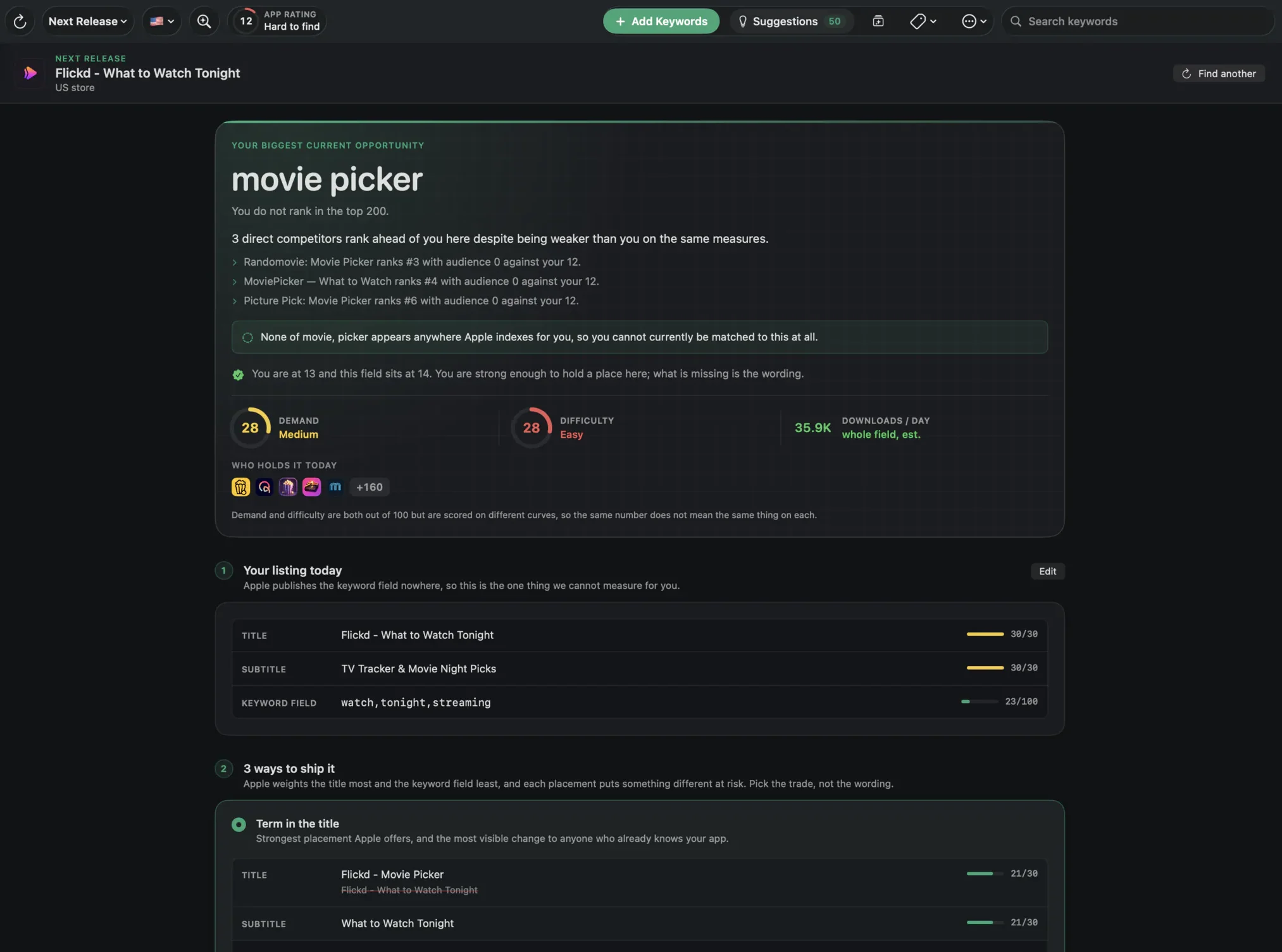The height and width of the screenshot is (952, 1282).
Task: Click 35.9K downloads per day value
Action: tap(812, 428)
